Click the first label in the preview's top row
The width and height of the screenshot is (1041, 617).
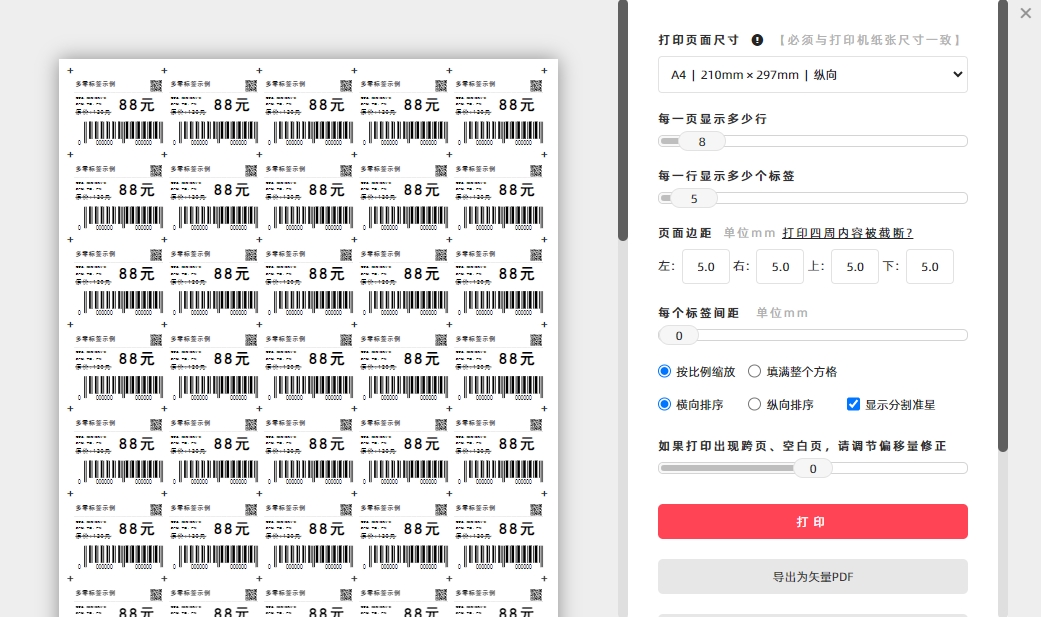click(118, 112)
